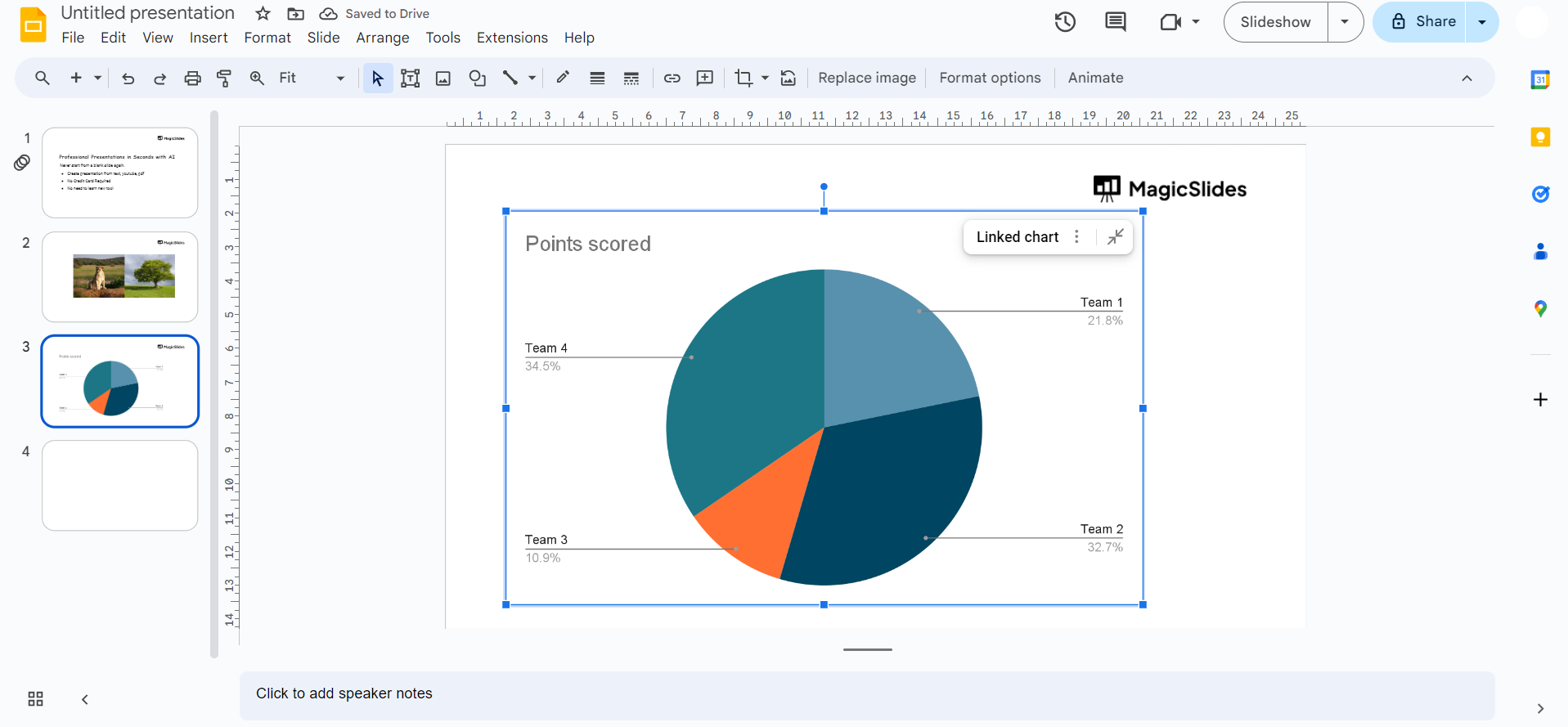Open the Insert menu

pyautogui.click(x=209, y=38)
